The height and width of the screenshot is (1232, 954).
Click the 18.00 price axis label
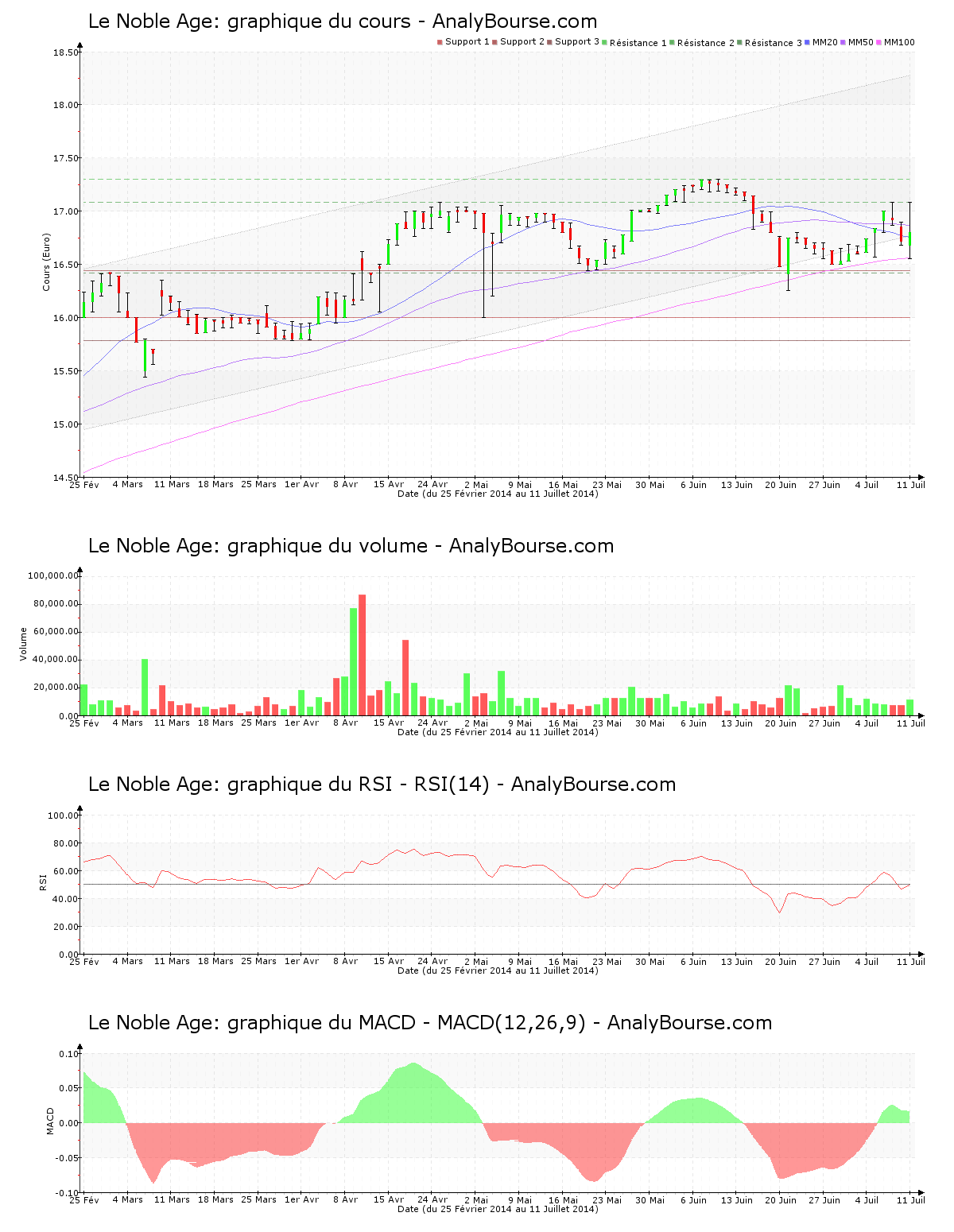tap(67, 105)
